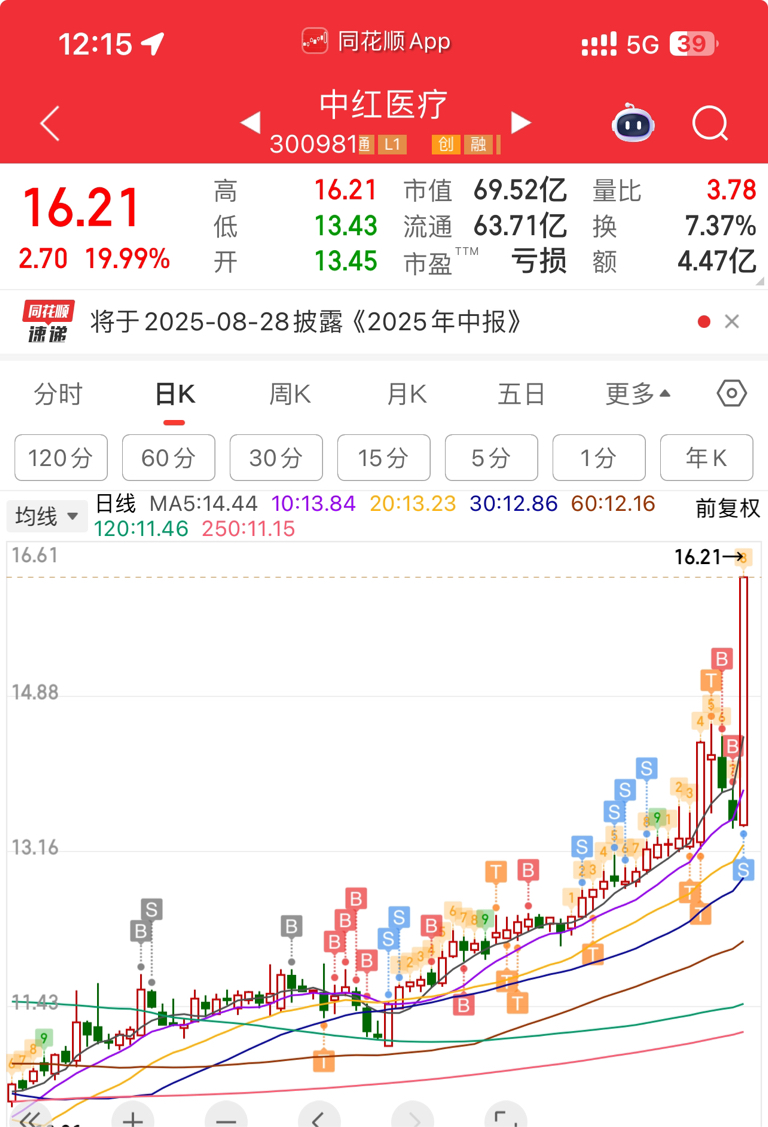This screenshot has height=1127, width=768.
Task: Open search with the magnifier icon
Action: tap(711, 124)
